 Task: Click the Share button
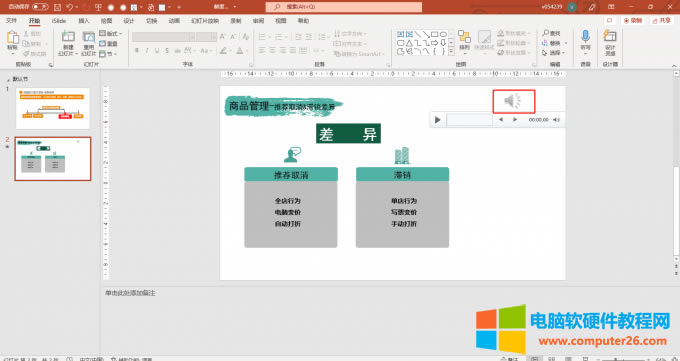[x=661, y=20]
